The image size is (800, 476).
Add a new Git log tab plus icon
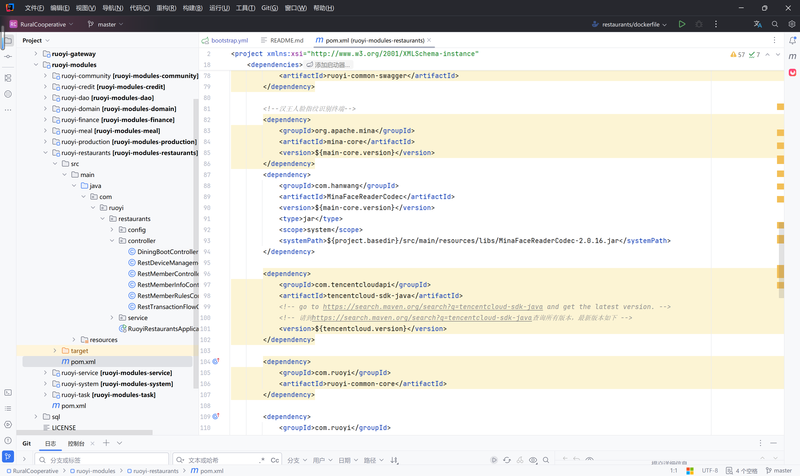pyautogui.click(x=106, y=443)
